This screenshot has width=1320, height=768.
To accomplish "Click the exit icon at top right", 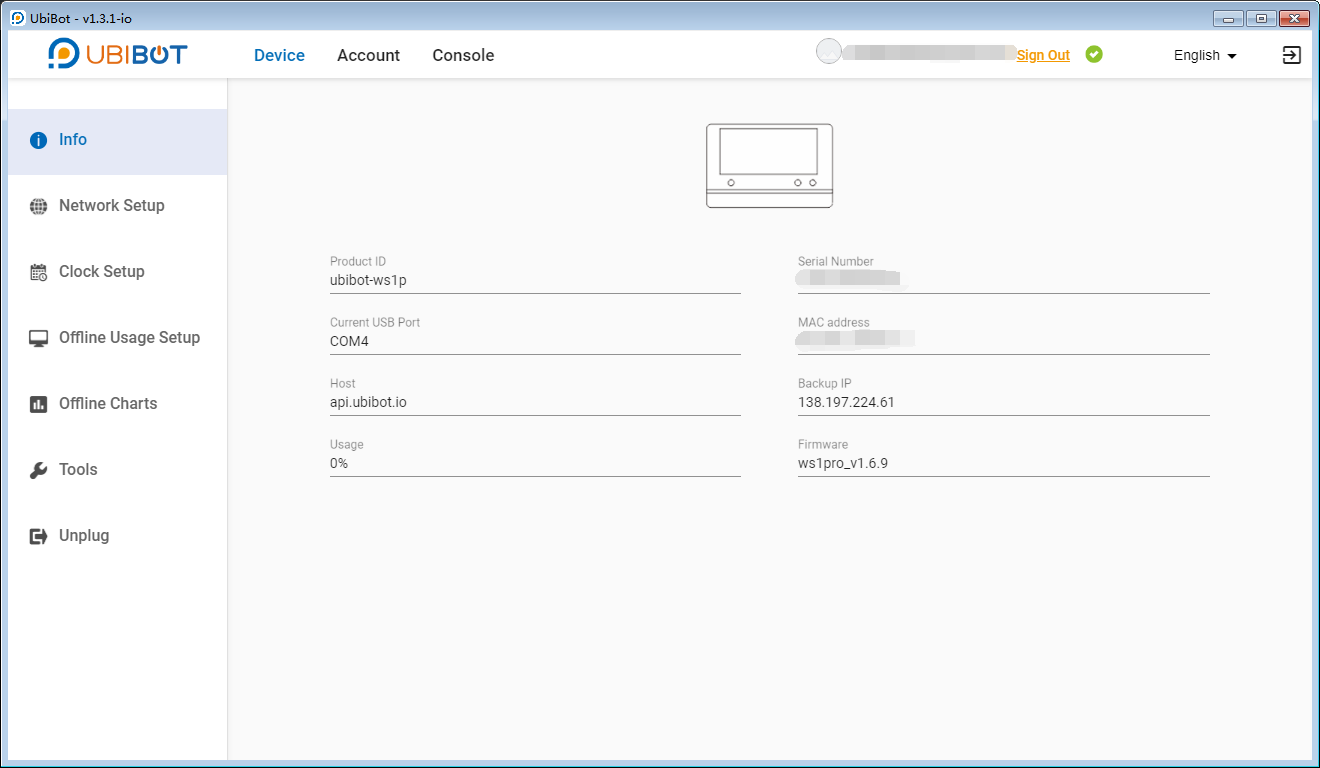I will click(1292, 55).
